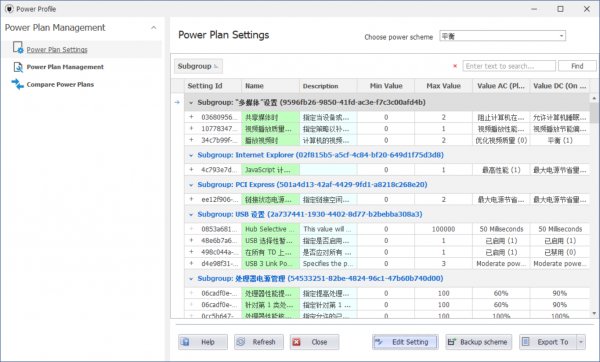Screen dimensions: 600x362
Task: Select the first 06cadf0e setting id cell
Action: pyautogui.click(x=220, y=293)
